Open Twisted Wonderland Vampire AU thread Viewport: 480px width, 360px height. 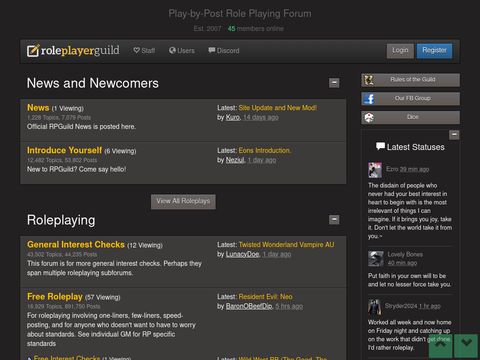click(286, 244)
